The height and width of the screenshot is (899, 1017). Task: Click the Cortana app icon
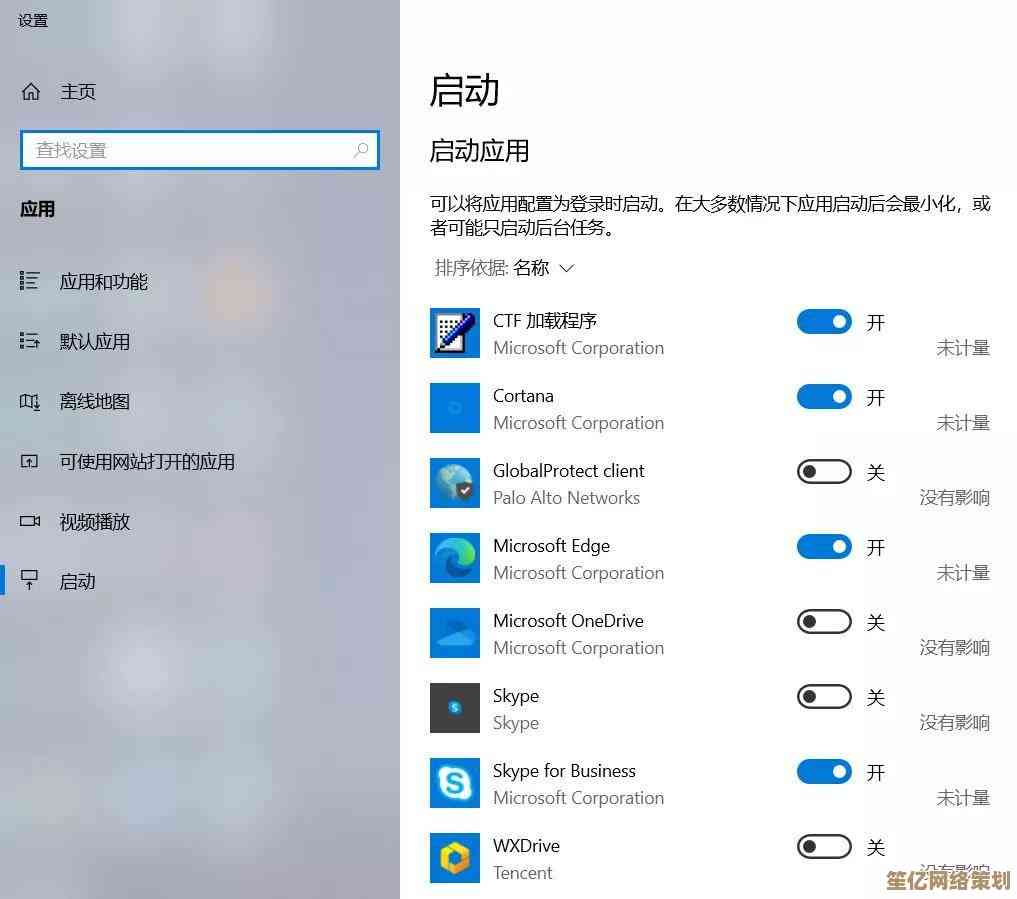click(455, 408)
